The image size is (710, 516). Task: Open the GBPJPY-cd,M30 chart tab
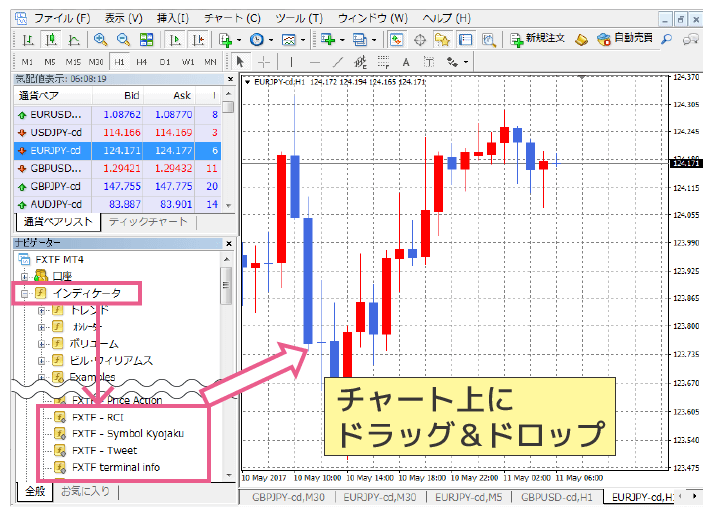pos(288,497)
